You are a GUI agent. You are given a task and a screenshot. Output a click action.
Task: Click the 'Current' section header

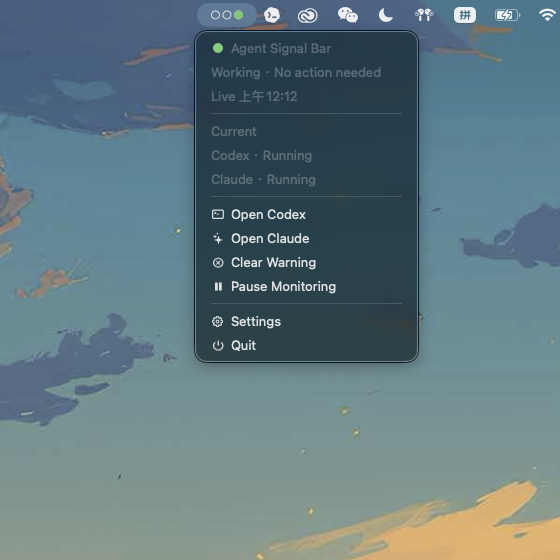coord(234,131)
